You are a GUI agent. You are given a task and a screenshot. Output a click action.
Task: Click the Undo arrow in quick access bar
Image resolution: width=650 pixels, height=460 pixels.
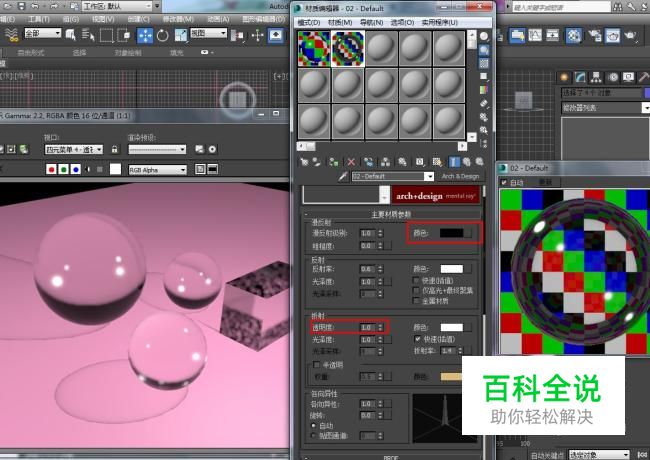35,6
